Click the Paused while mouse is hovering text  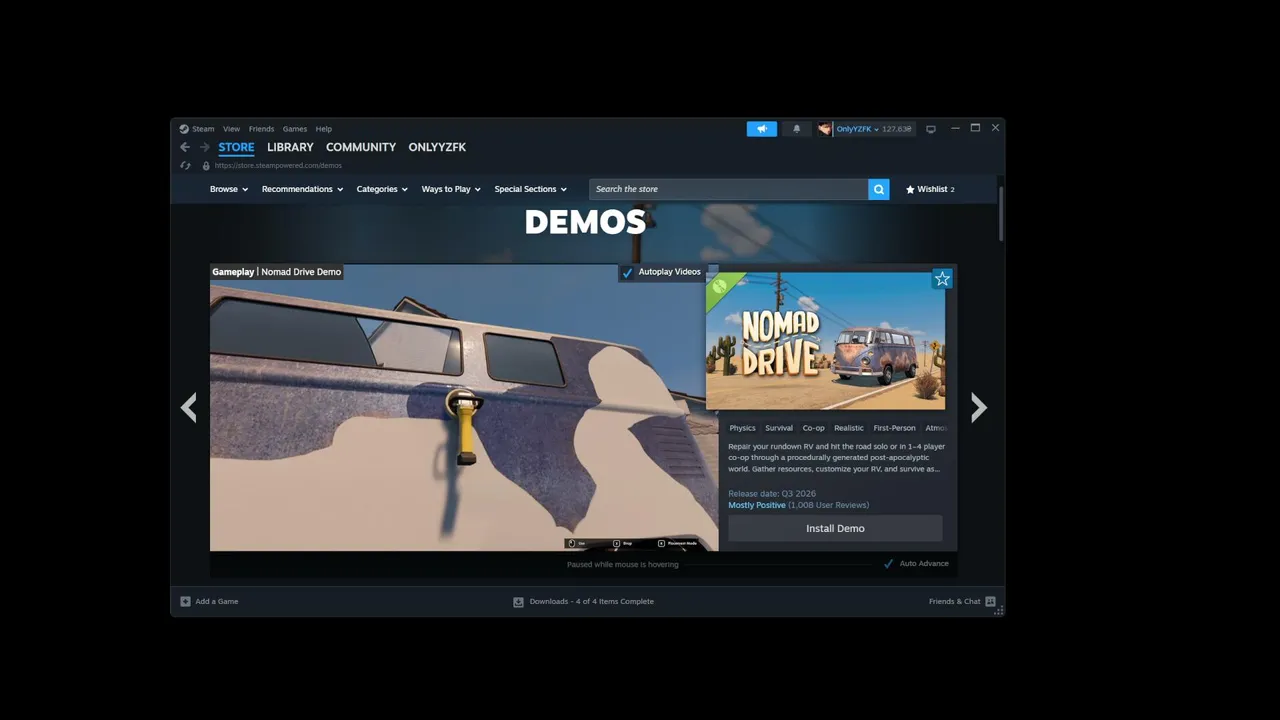coord(622,564)
